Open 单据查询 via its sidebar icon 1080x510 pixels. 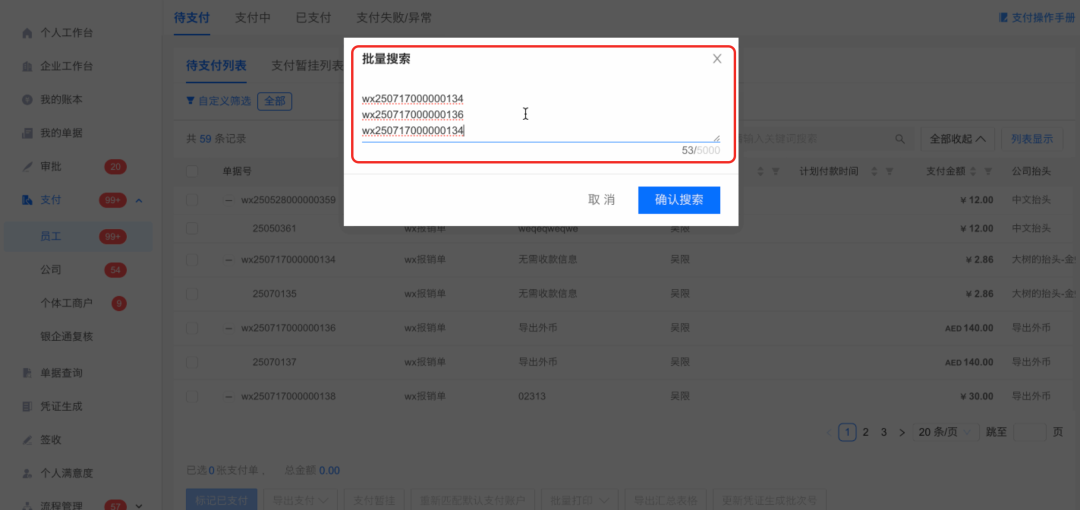[x=28, y=373]
